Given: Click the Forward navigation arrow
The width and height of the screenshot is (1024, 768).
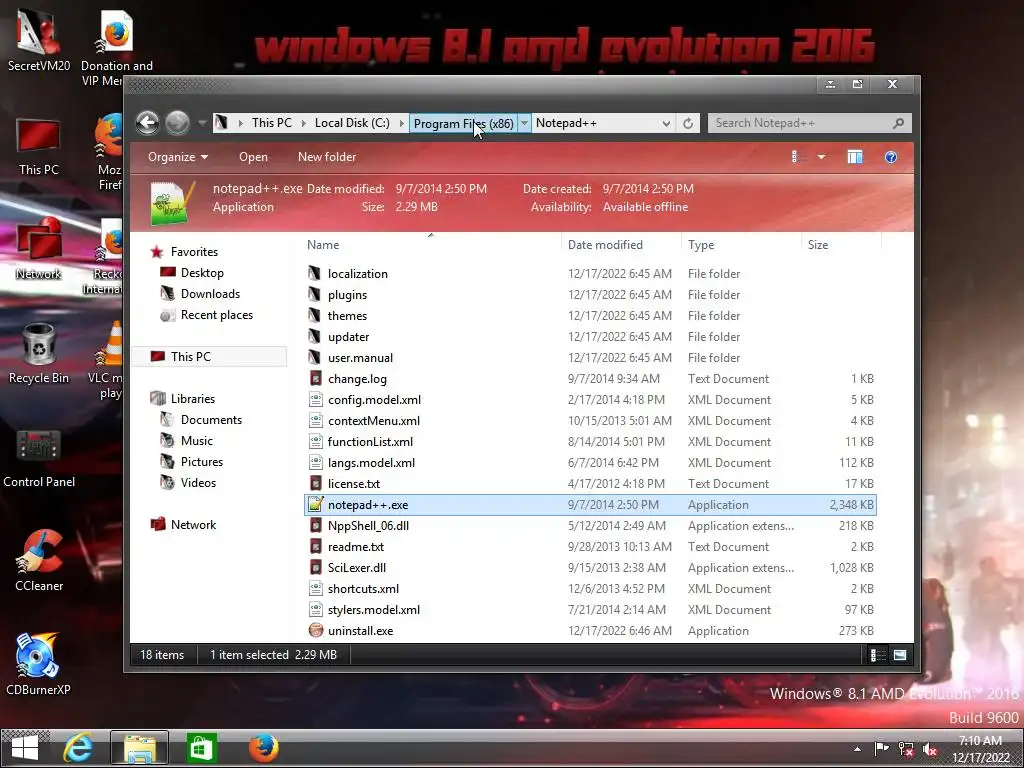Looking at the screenshot, I should click(x=177, y=123).
